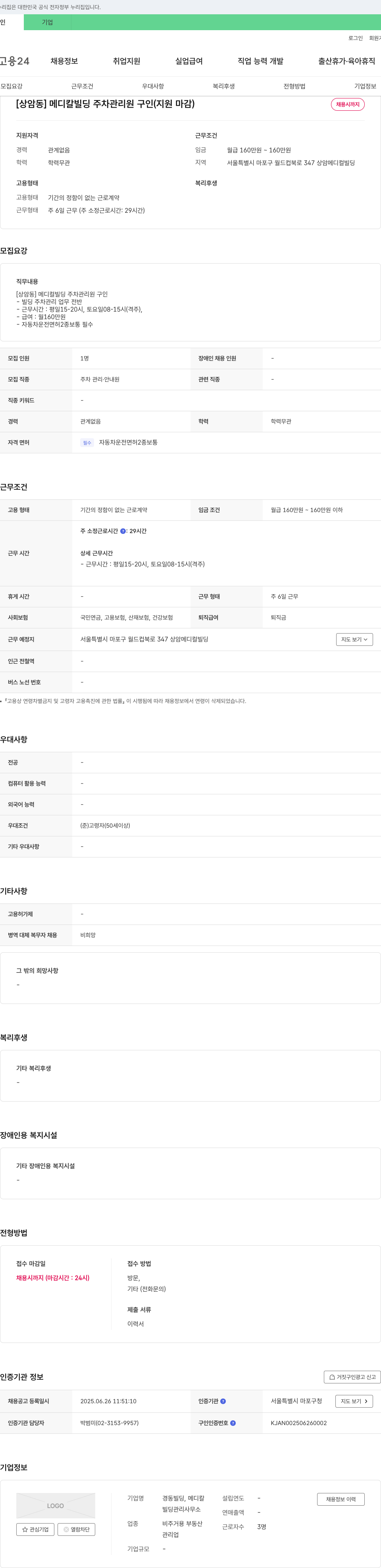Click the 주 6일 근무 table value
The height and width of the screenshot is (1568, 381).
coord(284,596)
